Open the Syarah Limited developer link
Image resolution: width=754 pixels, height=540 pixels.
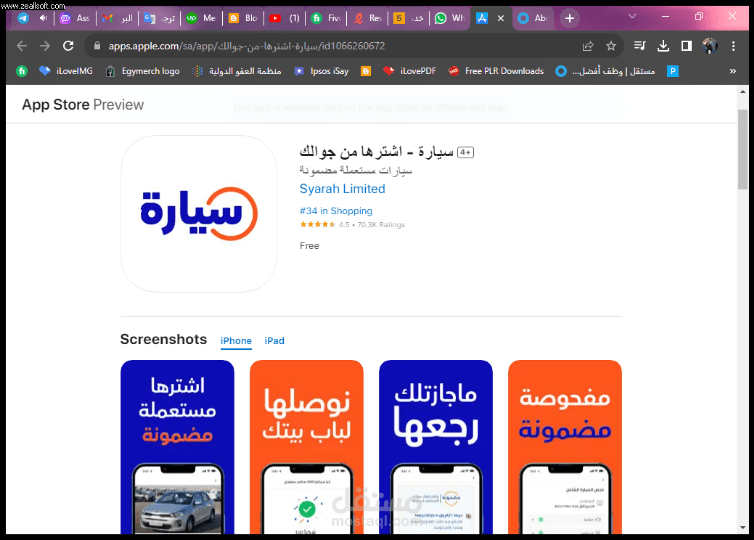(342, 188)
